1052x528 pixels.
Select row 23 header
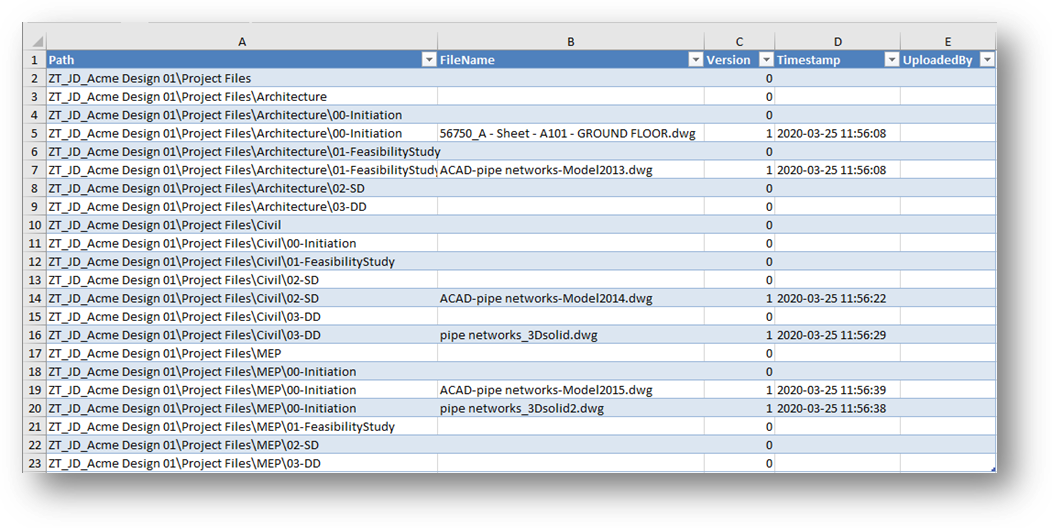point(34,464)
